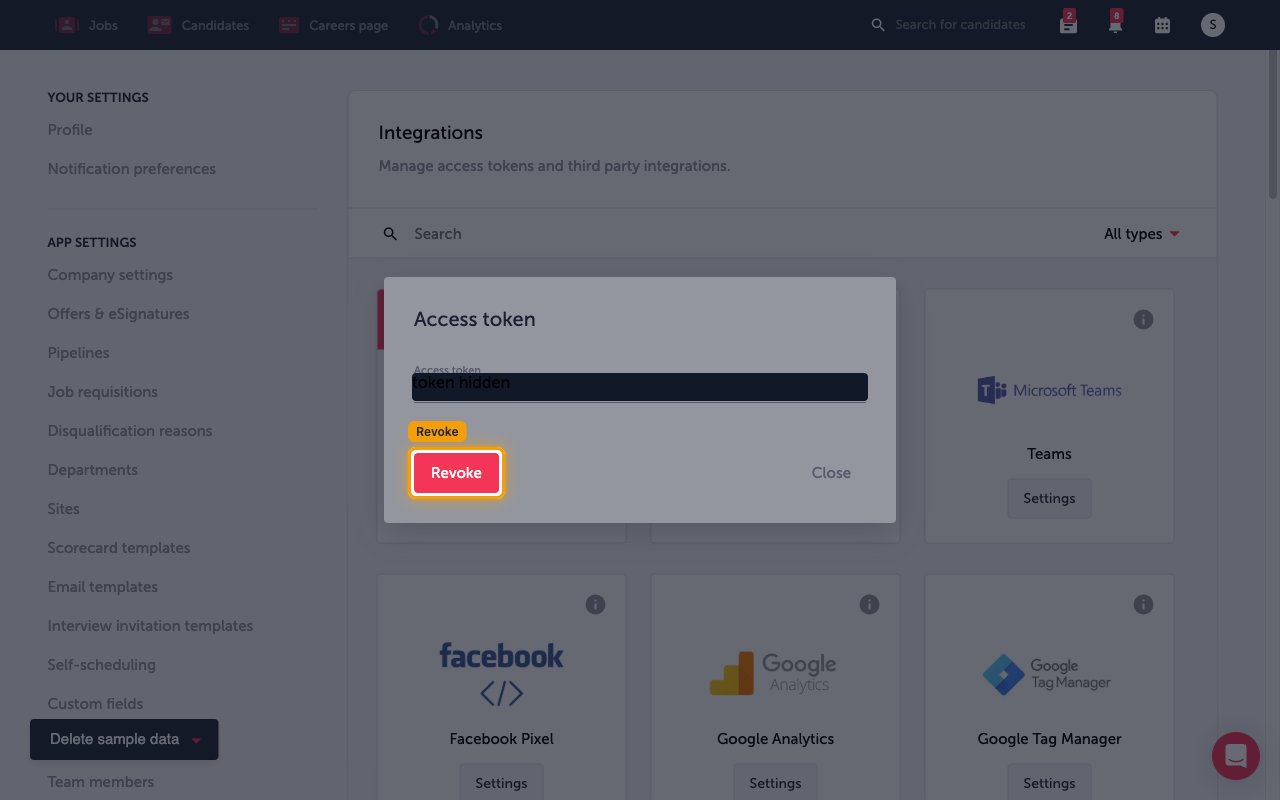Open Email templates
This screenshot has height=800, width=1280.
pyautogui.click(x=102, y=587)
